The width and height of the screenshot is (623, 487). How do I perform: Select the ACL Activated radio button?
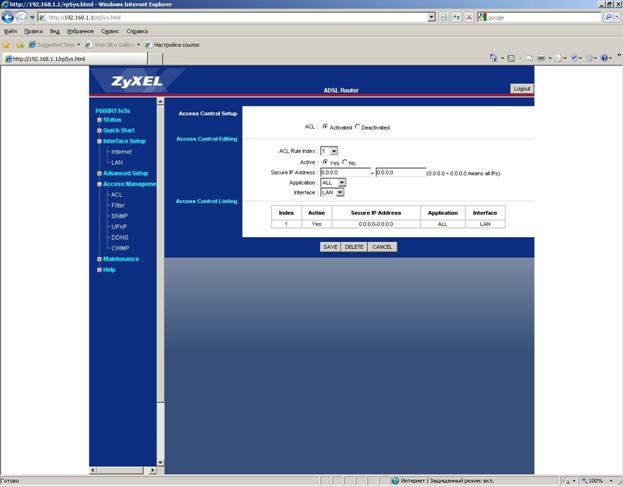(325, 127)
